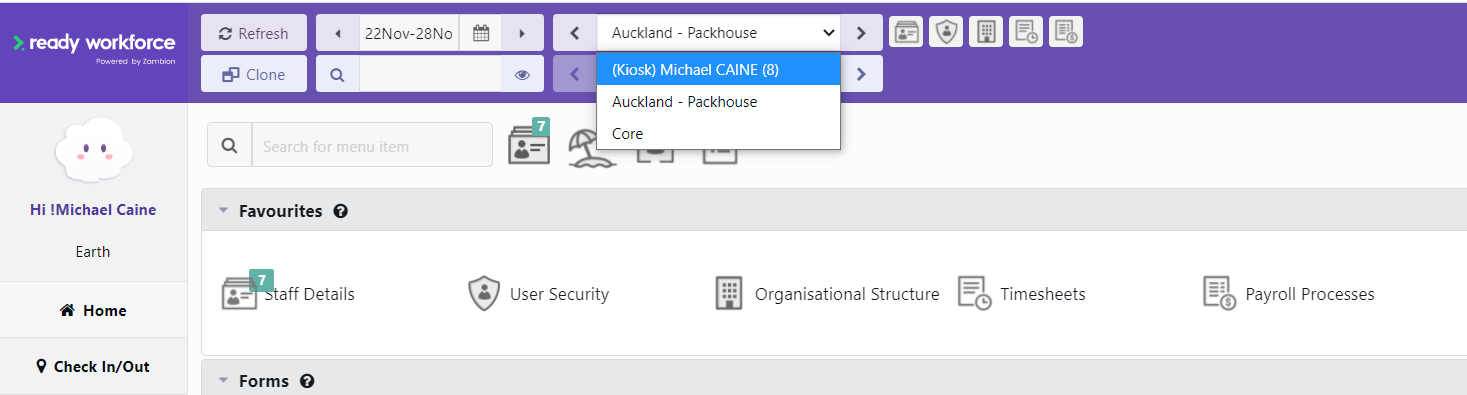
Task: Open the Auckland - Packhouse dropdown
Action: [719, 33]
